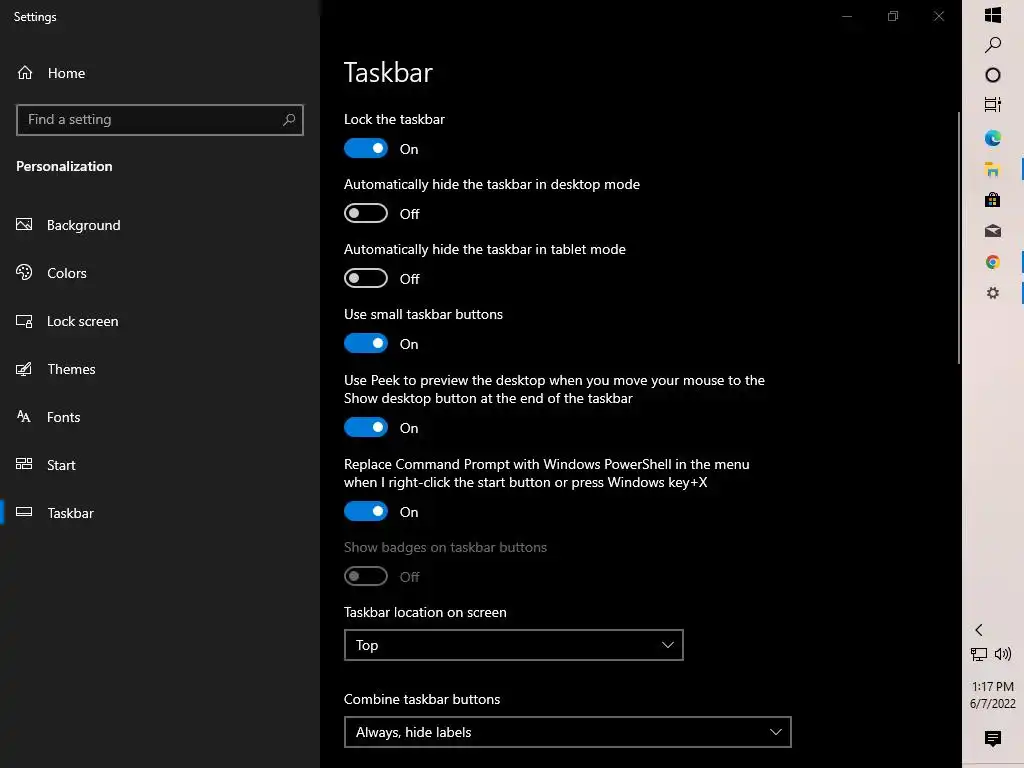1024x768 pixels.
Task: Open the Action Center notifications button
Action: 993,739
